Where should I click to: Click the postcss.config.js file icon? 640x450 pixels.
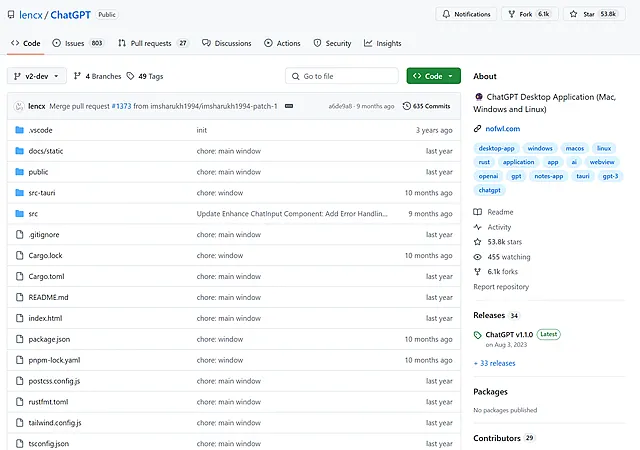(19, 381)
